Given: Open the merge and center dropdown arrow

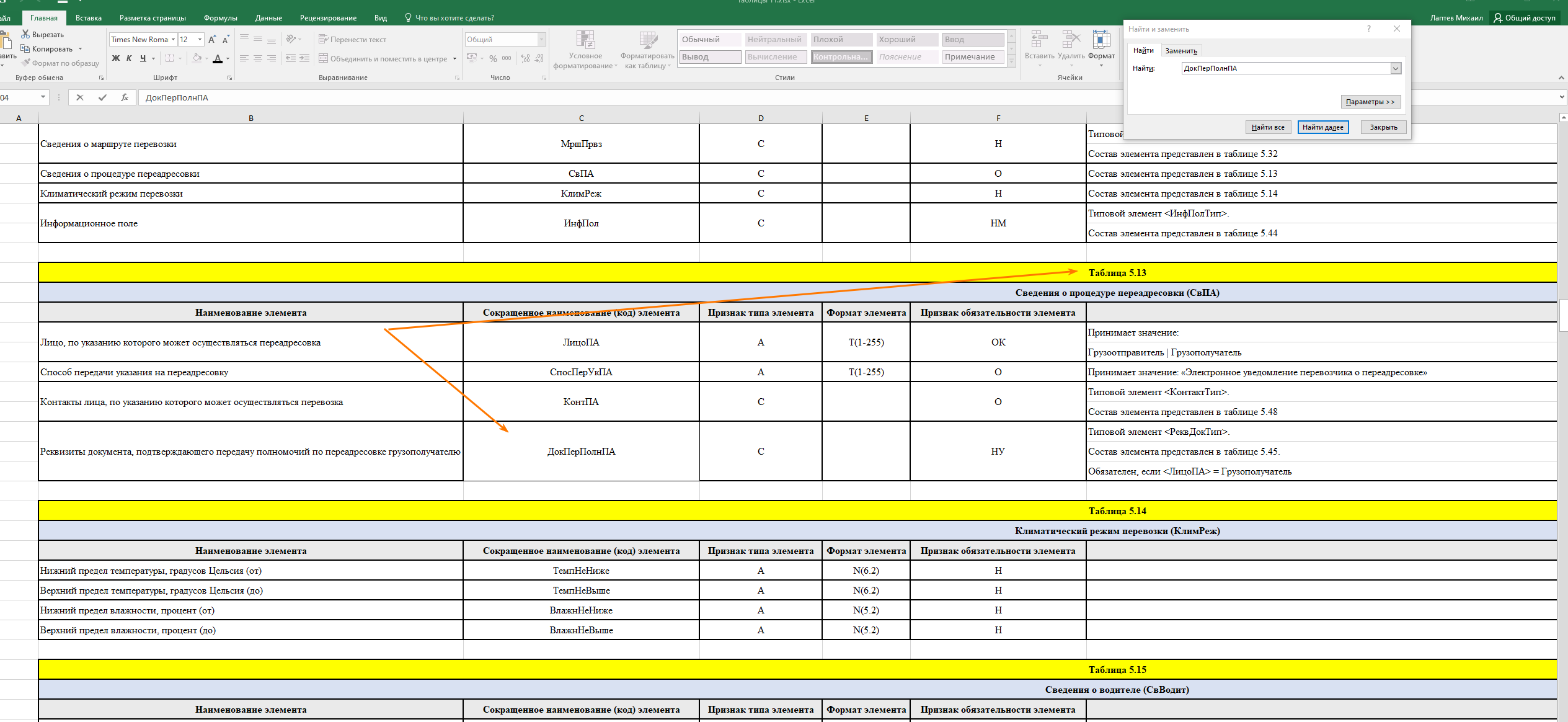Looking at the screenshot, I should click(455, 59).
